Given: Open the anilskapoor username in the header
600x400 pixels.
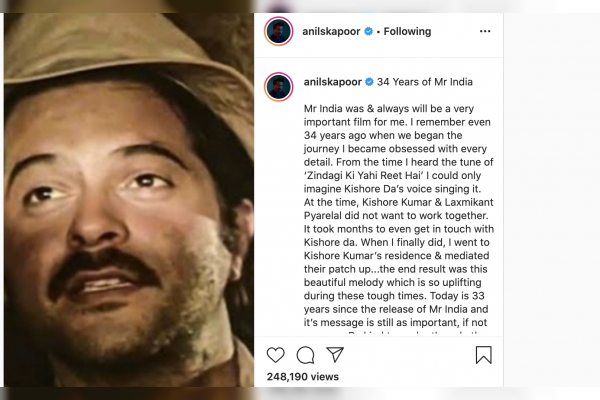Looking at the screenshot, I should click(331, 31).
